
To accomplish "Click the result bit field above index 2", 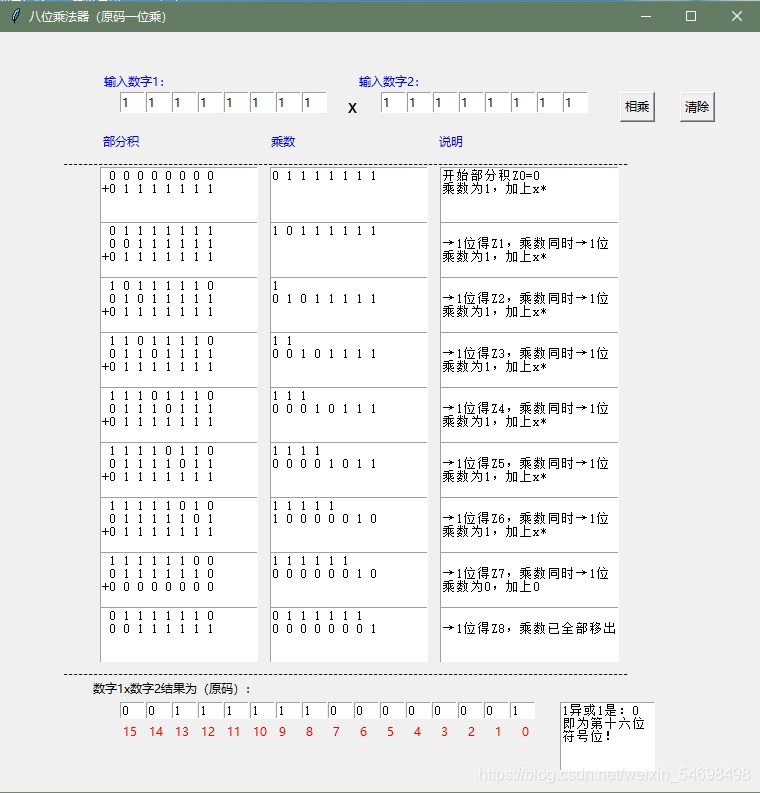I will click(x=471, y=711).
